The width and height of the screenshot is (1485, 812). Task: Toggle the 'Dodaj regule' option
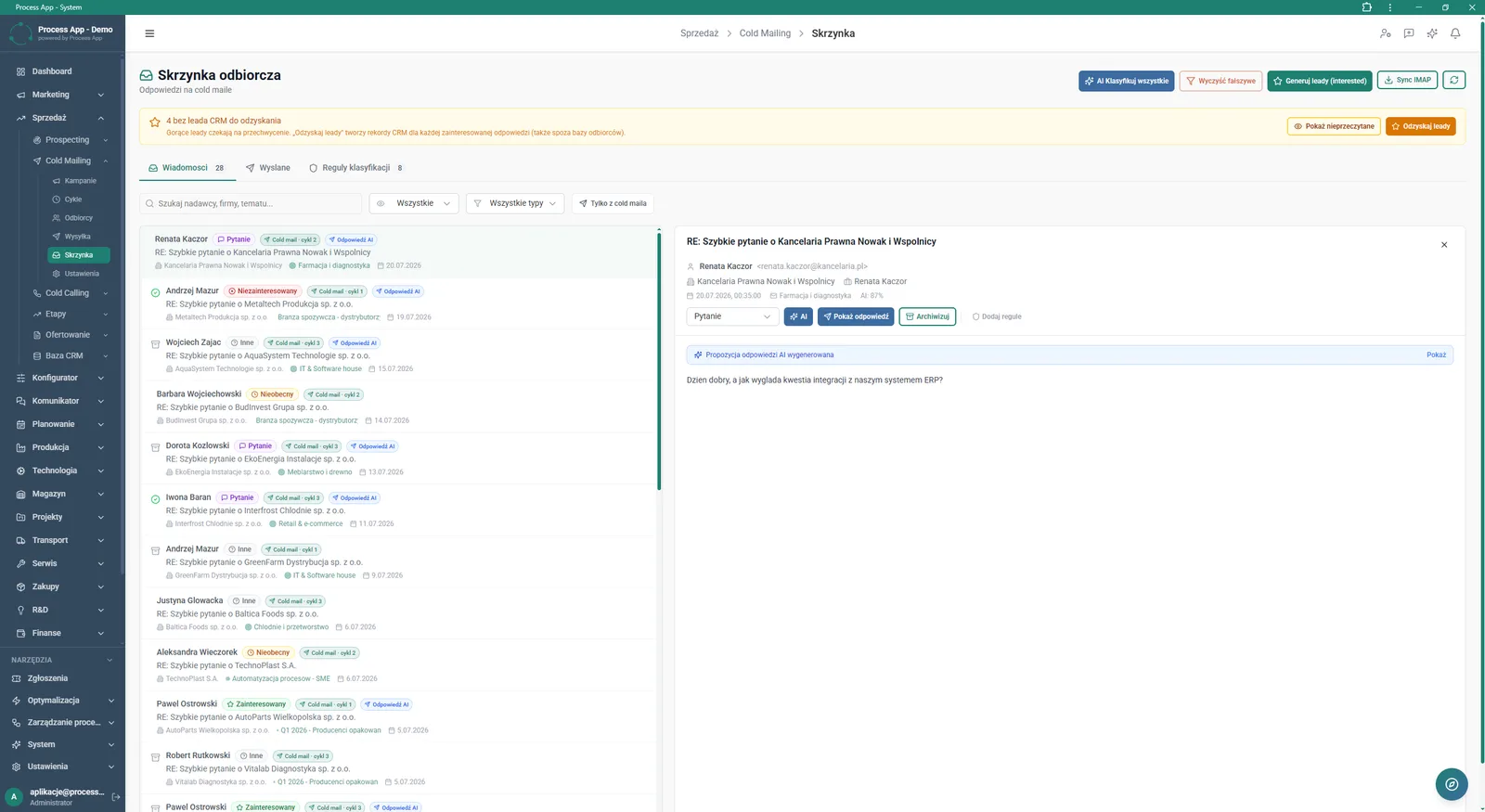click(x=997, y=316)
